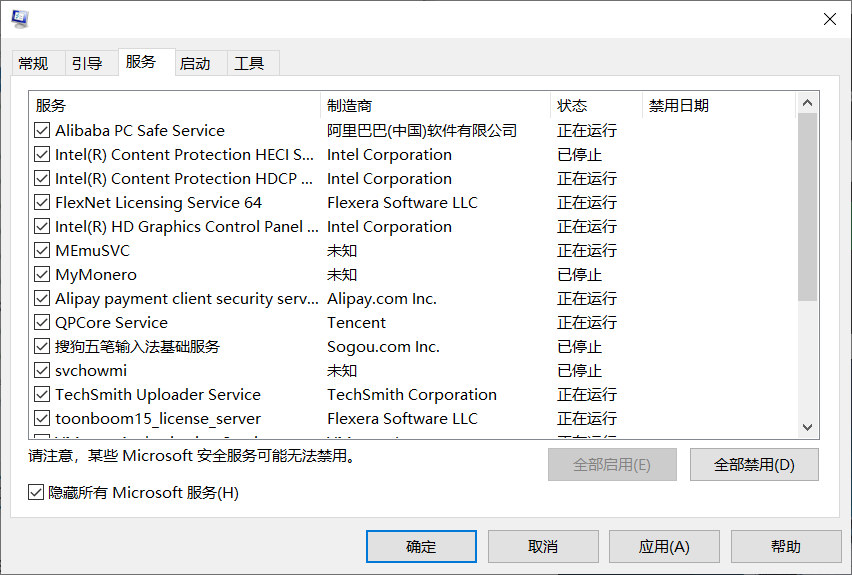The height and width of the screenshot is (575, 852).
Task: Open the 启动 tab
Action: click(195, 64)
